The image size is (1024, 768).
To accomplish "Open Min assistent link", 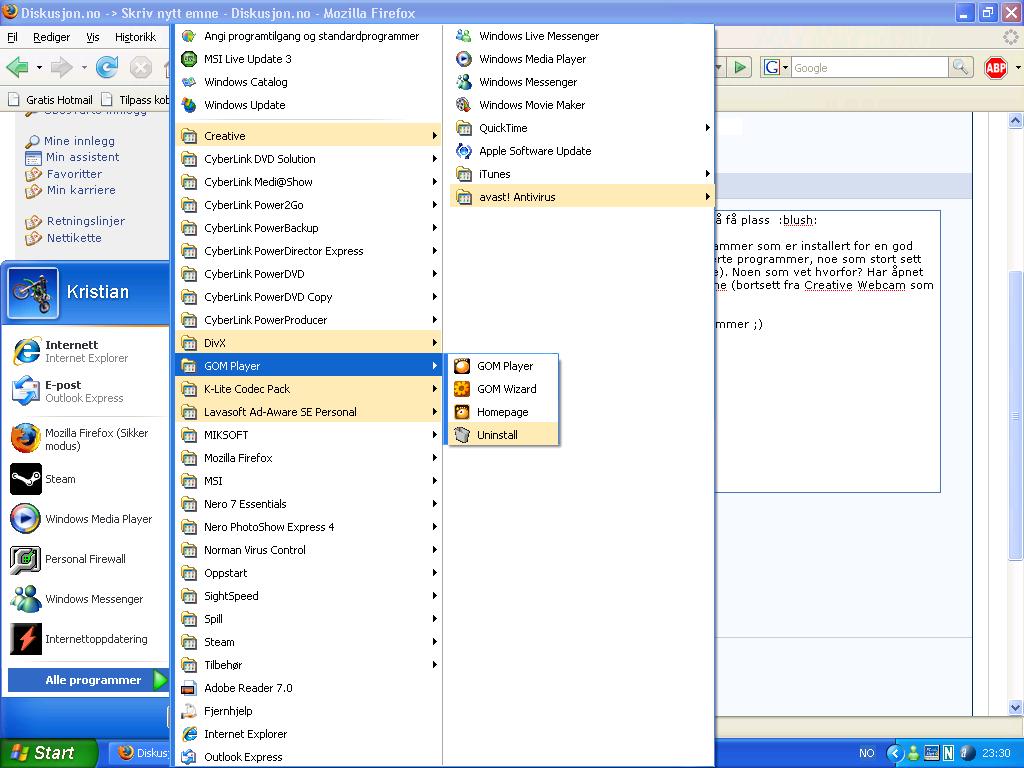I will pyautogui.click(x=82, y=157).
